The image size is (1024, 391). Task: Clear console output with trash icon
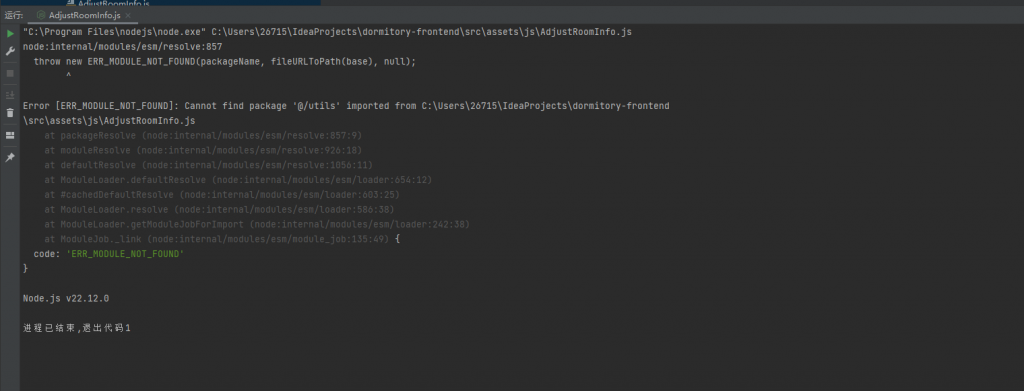tap(10, 113)
